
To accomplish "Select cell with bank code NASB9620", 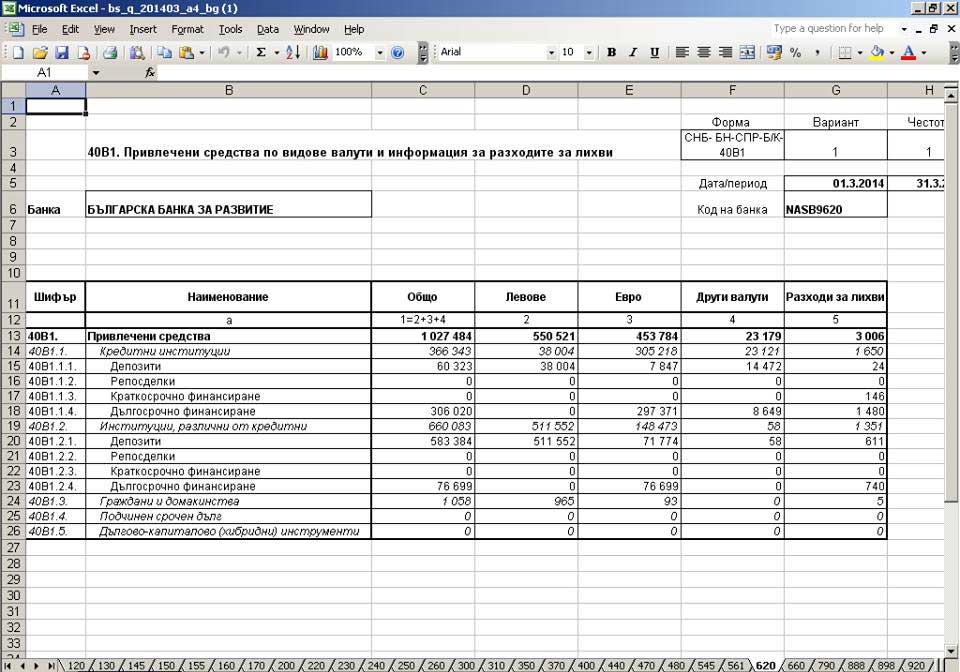I will [835, 204].
